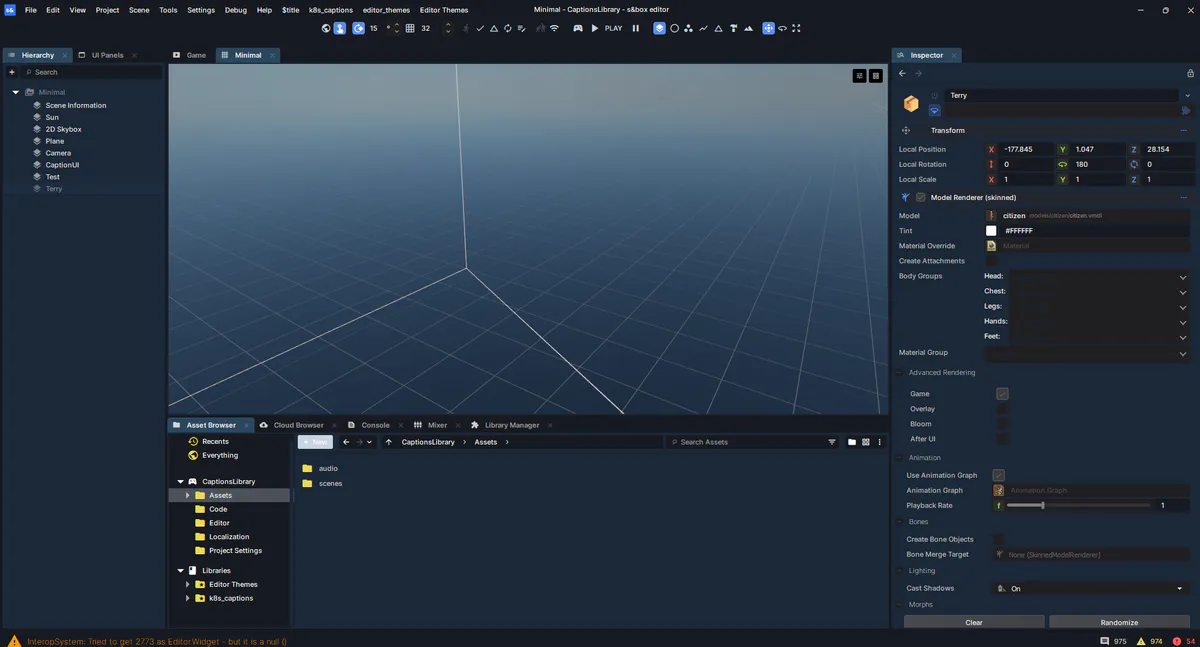Click the New button in Asset Browser
The width and height of the screenshot is (1200, 647).
pyautogui.click(x=315, y=442)
